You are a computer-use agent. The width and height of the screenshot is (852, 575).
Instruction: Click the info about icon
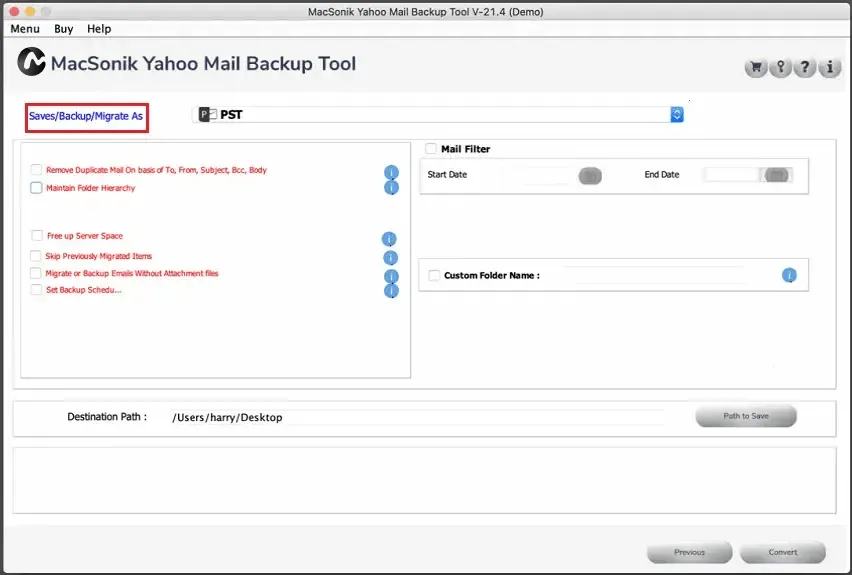tap(830, 68)
